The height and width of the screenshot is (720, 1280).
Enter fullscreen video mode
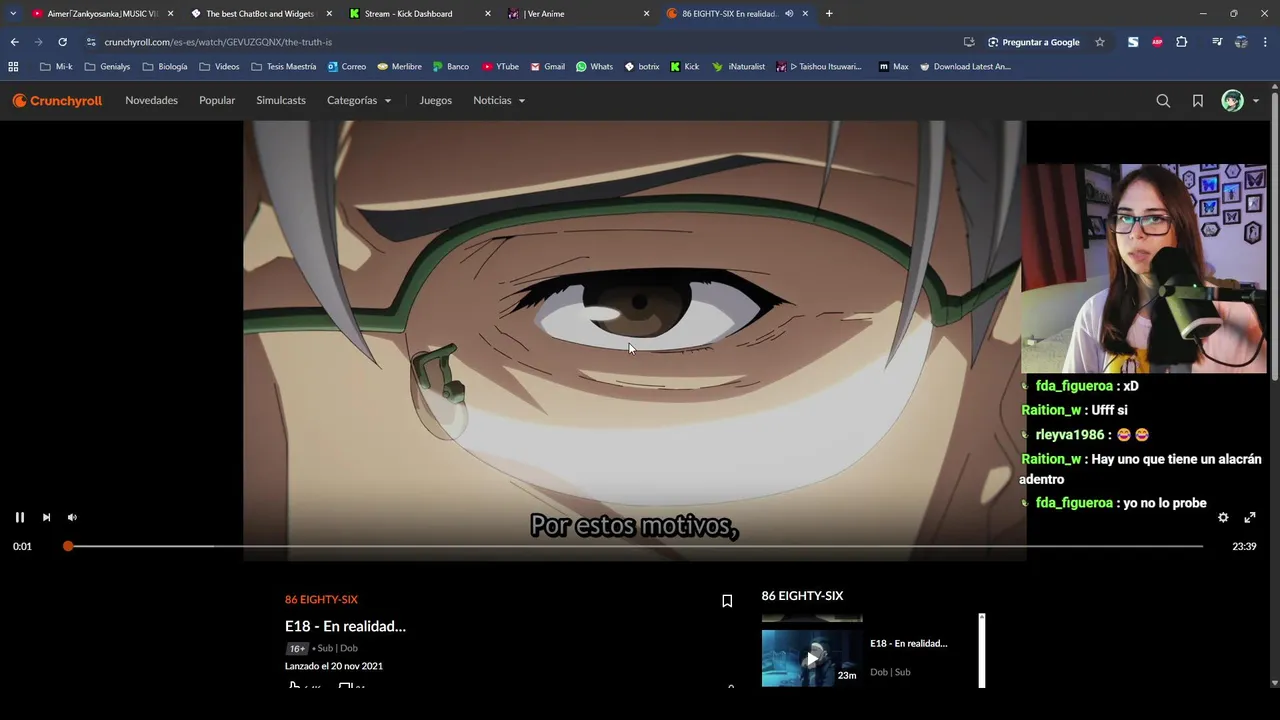(x=1249, y=517)
